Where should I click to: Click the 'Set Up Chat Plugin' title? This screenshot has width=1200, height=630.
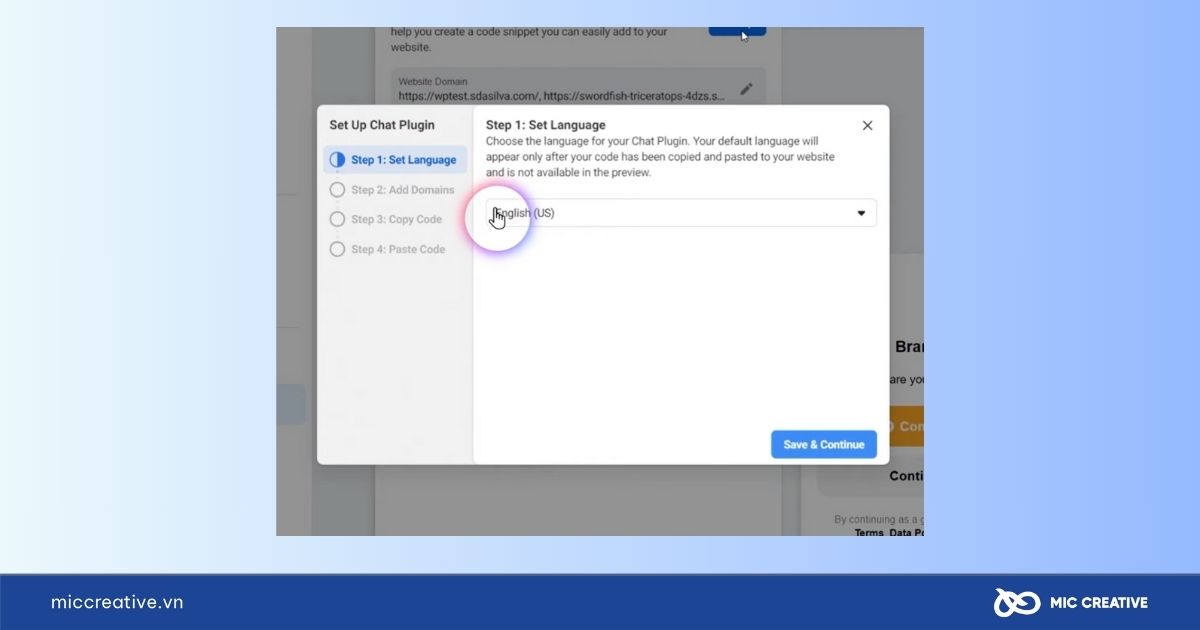(x=382, y=125)
